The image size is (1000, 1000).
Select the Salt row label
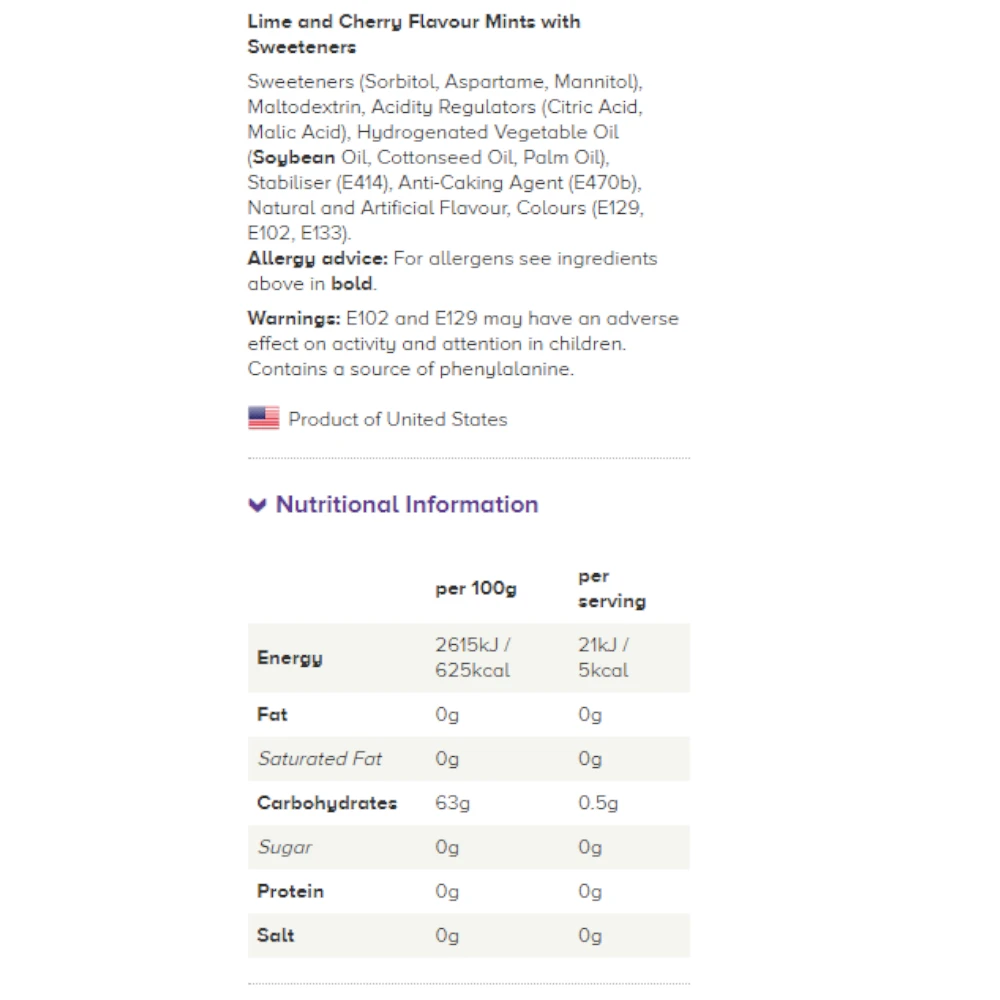(276, 934)
